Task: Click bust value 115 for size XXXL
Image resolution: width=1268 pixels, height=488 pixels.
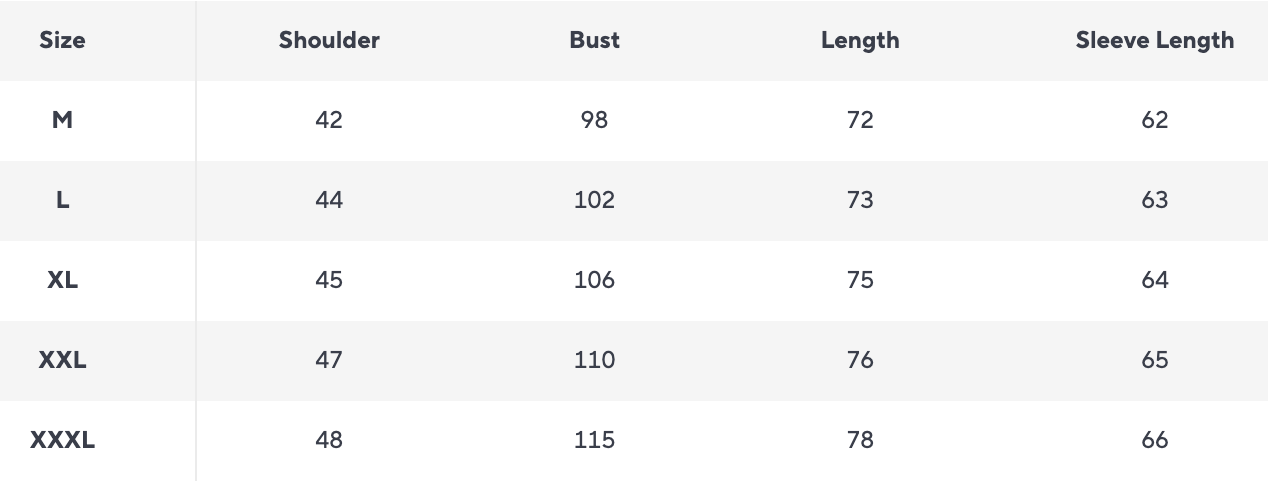Action: tap(594, 440)
